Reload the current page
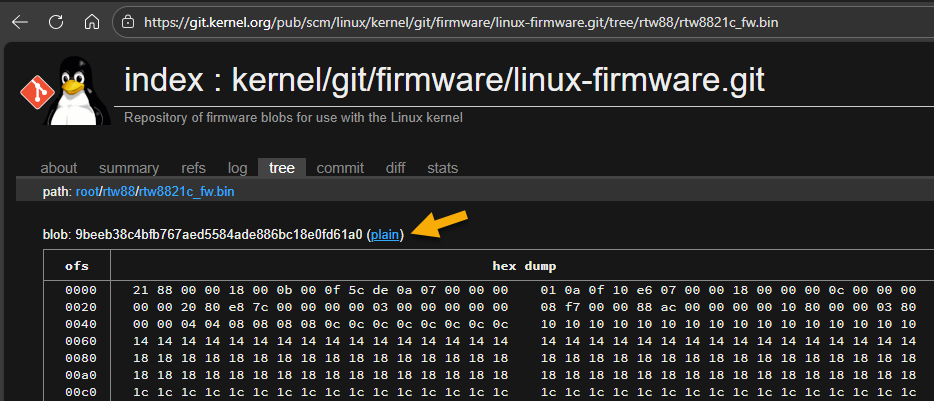Viewport: 934px width, 401px height. coord(56,21)
